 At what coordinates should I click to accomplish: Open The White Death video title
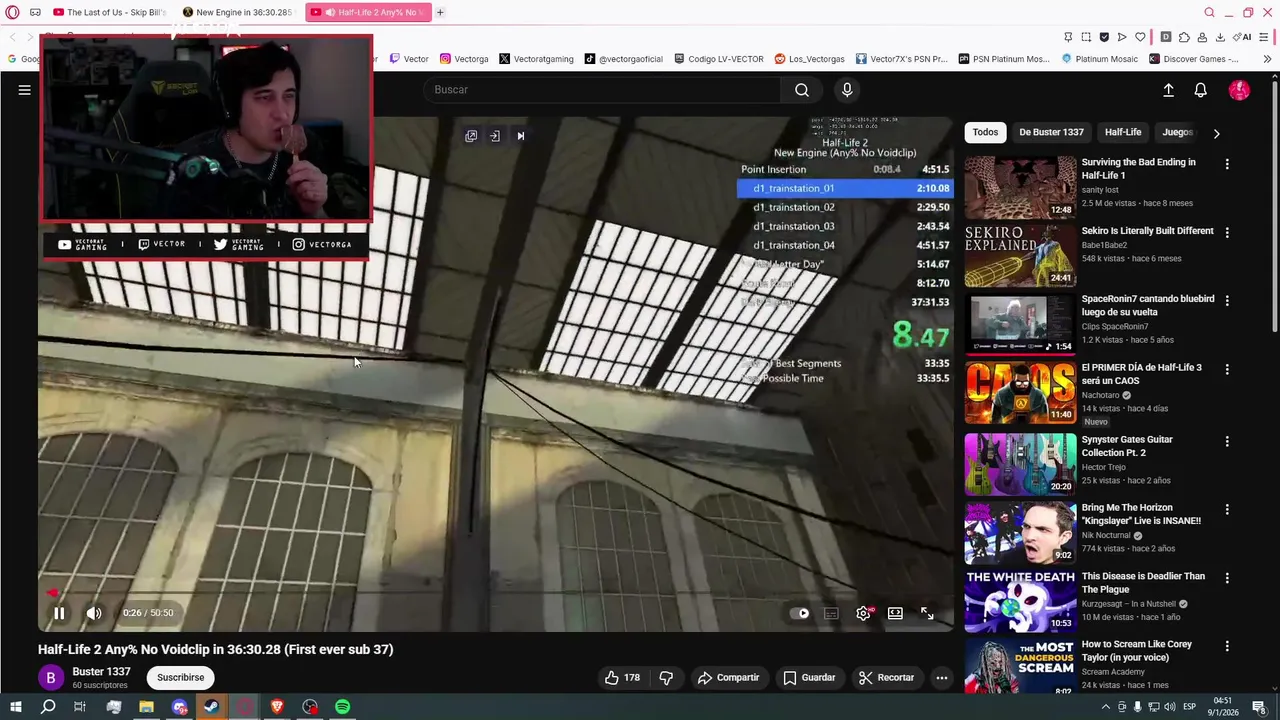pos(1143,582)
